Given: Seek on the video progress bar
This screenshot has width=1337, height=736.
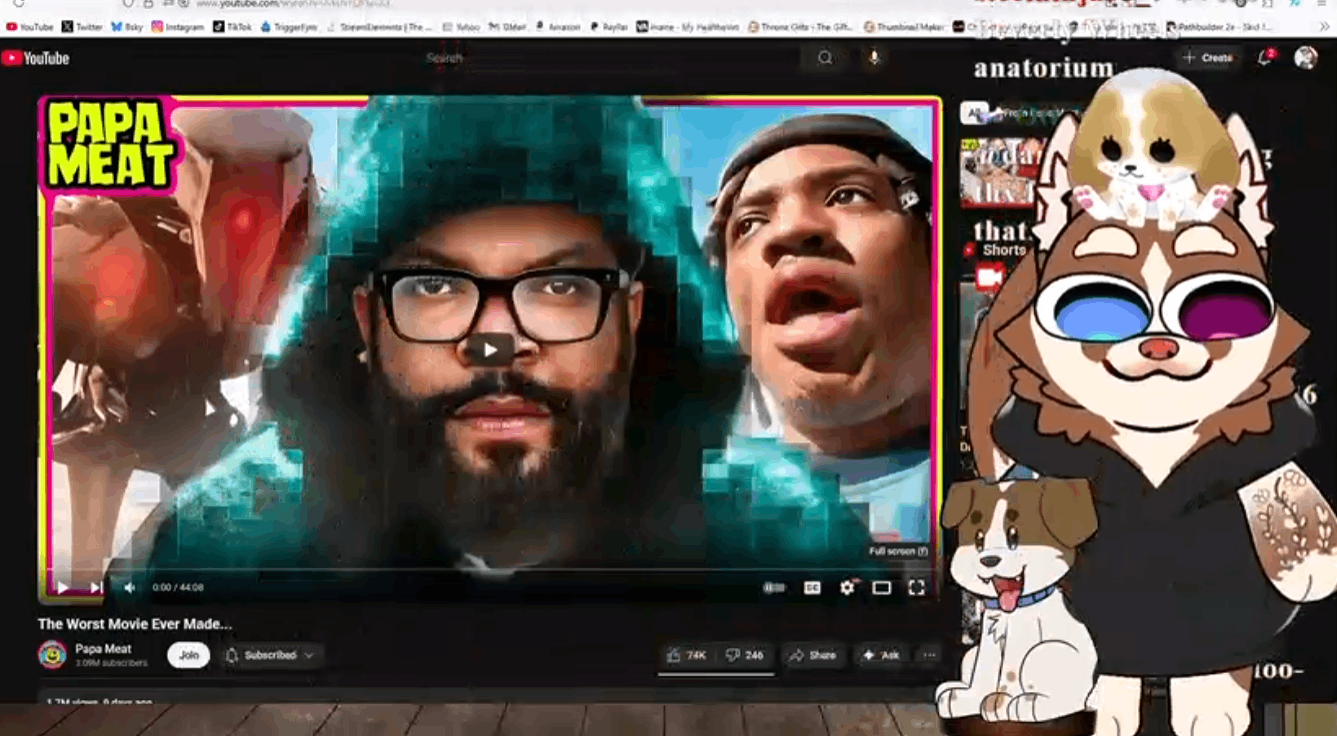Looking at the screenshot, I should 489,570.
